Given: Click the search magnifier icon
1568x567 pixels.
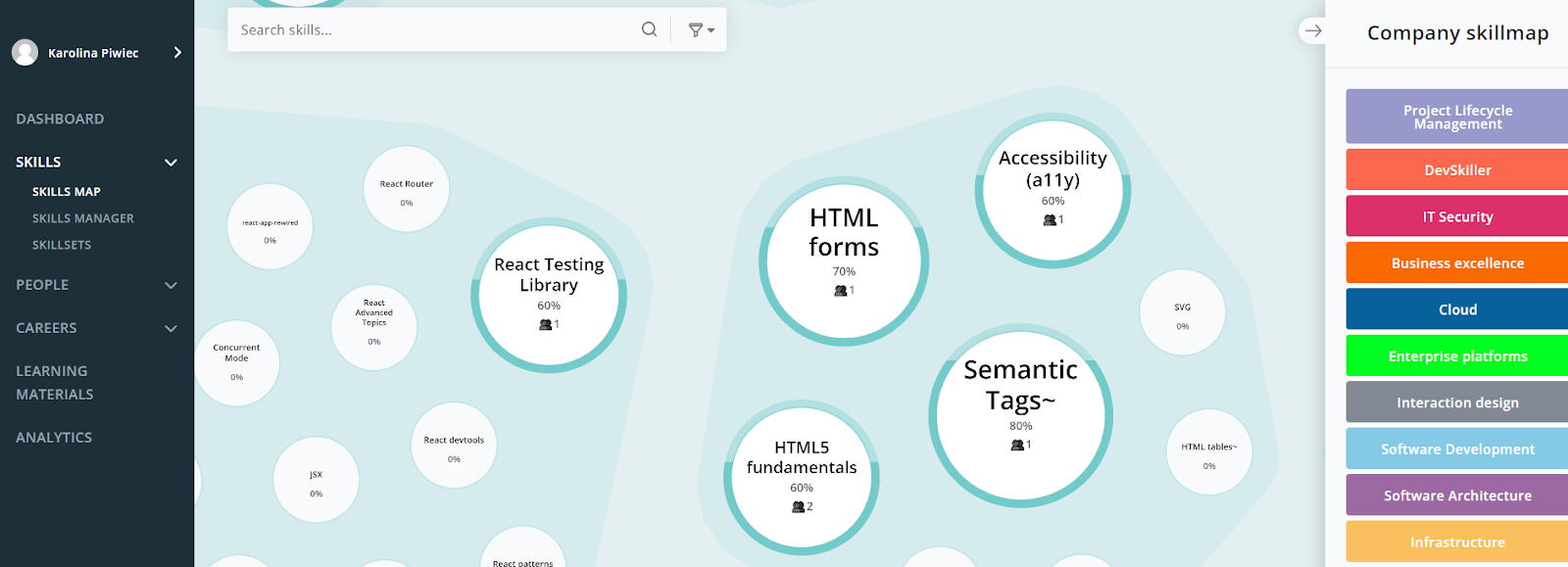Looking at the screenshot, I should [x=649, y=29].
